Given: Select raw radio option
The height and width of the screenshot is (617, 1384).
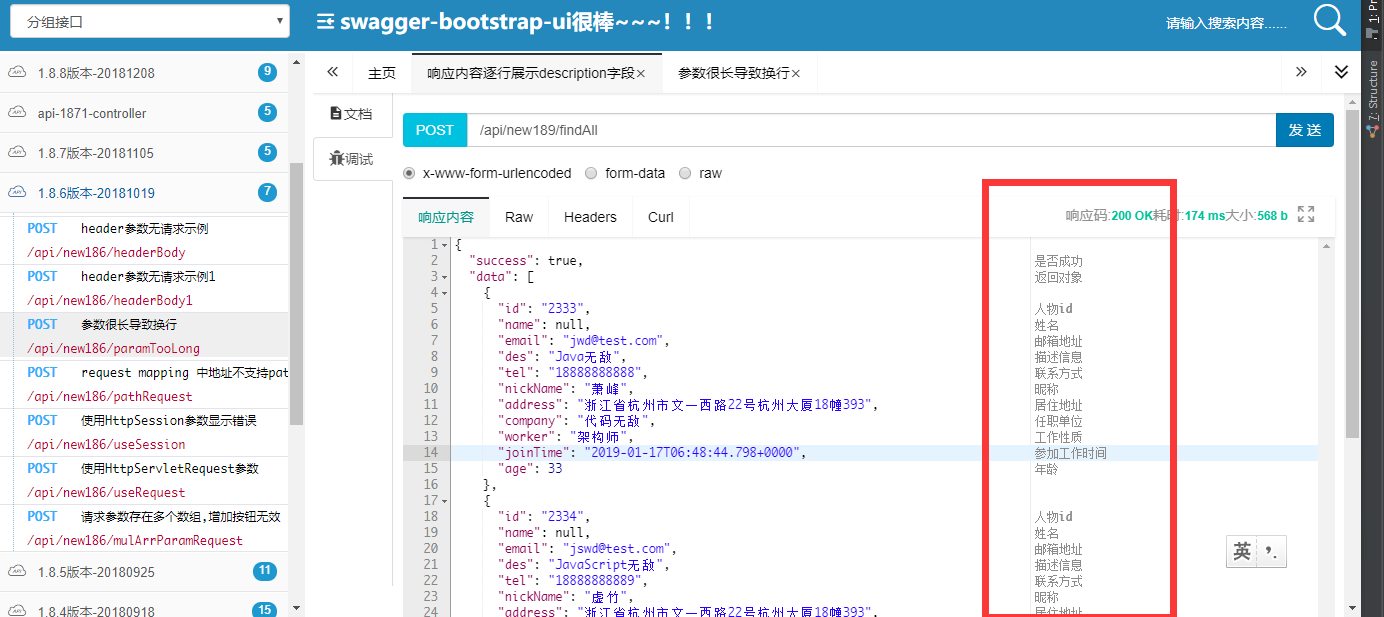Looking at the screenshot, I should click(685, 173).
